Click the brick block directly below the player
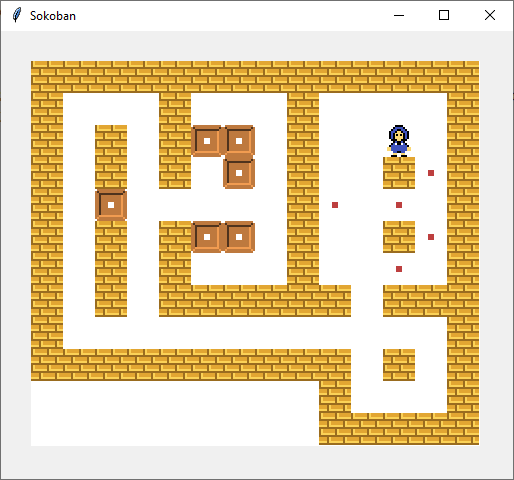Screen dimensions: 514x480 coord(399,173)
